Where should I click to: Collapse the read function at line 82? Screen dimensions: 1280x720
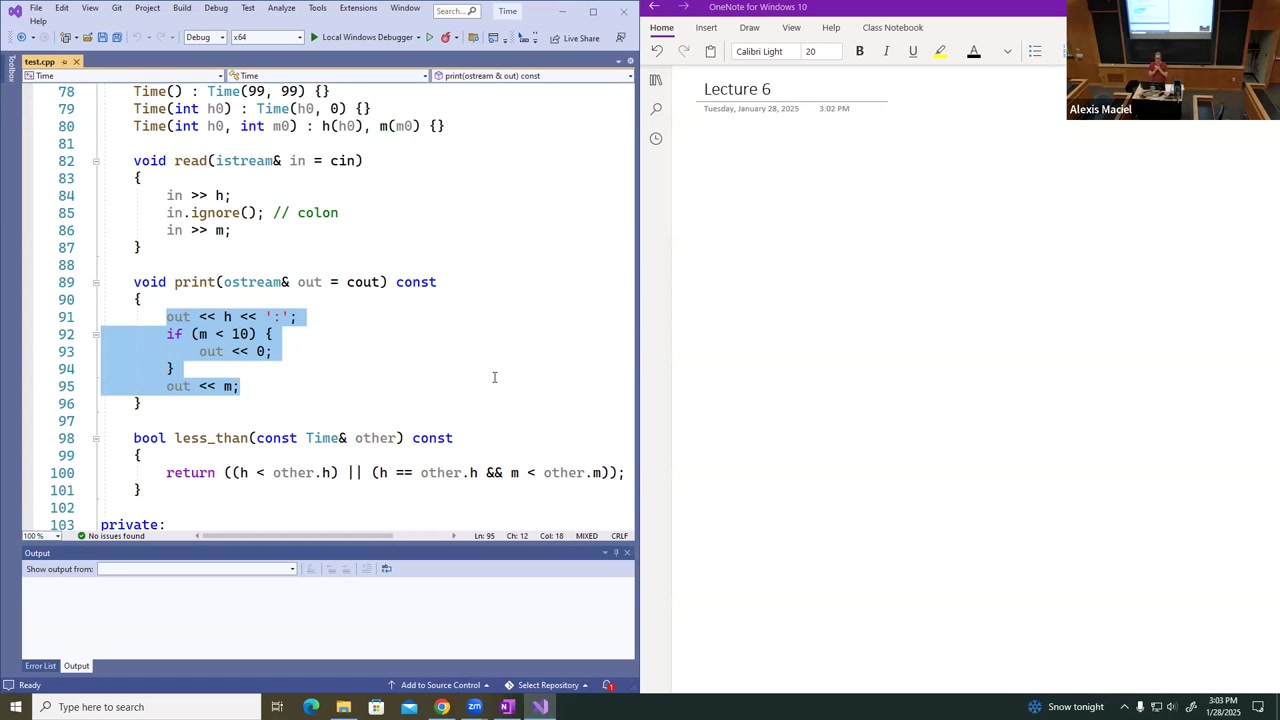[96, 161]
